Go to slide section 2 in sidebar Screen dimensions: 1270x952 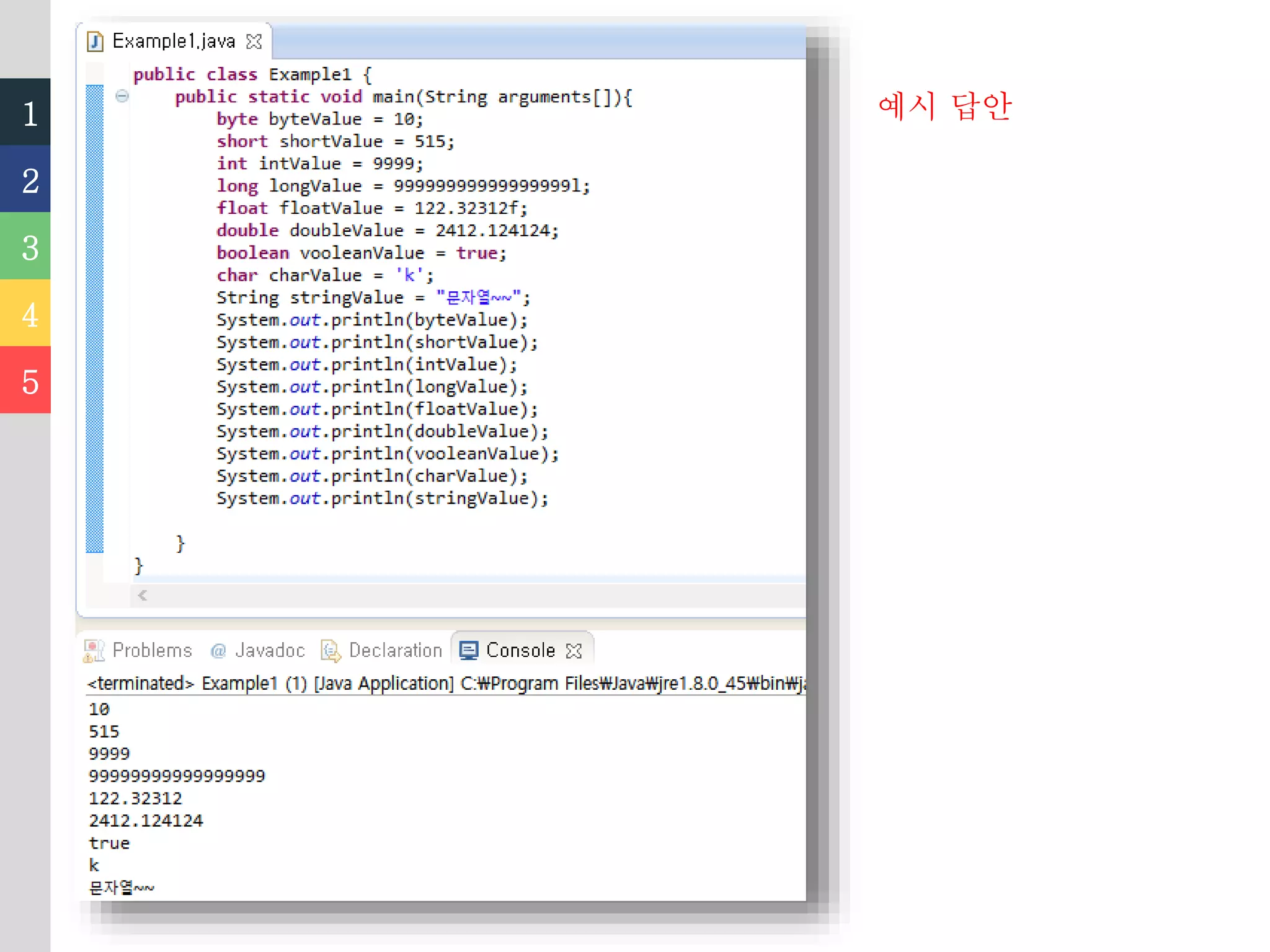point(25,179)
